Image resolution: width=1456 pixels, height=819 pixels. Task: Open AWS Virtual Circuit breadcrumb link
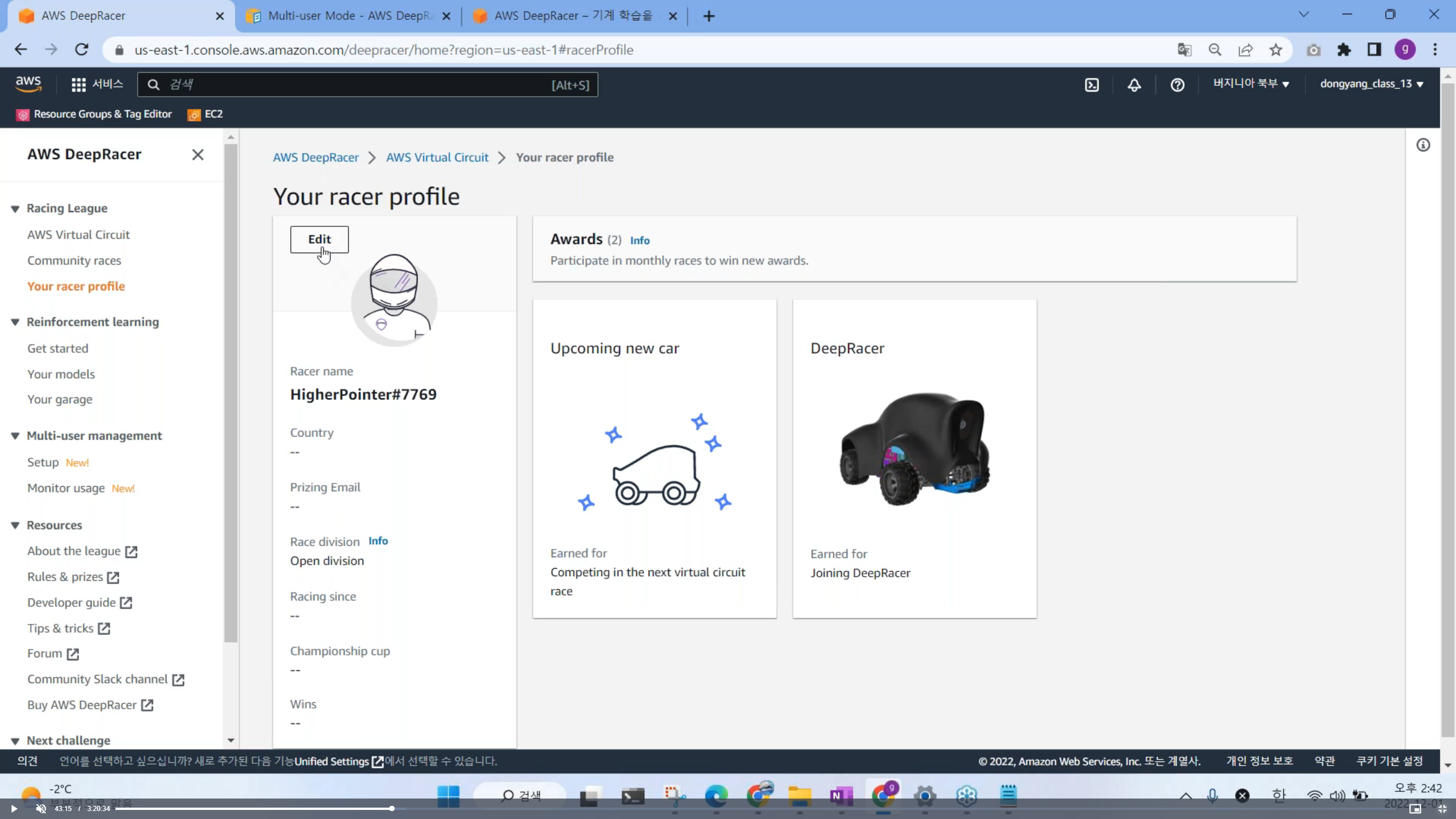pyautogui.click(x=437, y=158)
